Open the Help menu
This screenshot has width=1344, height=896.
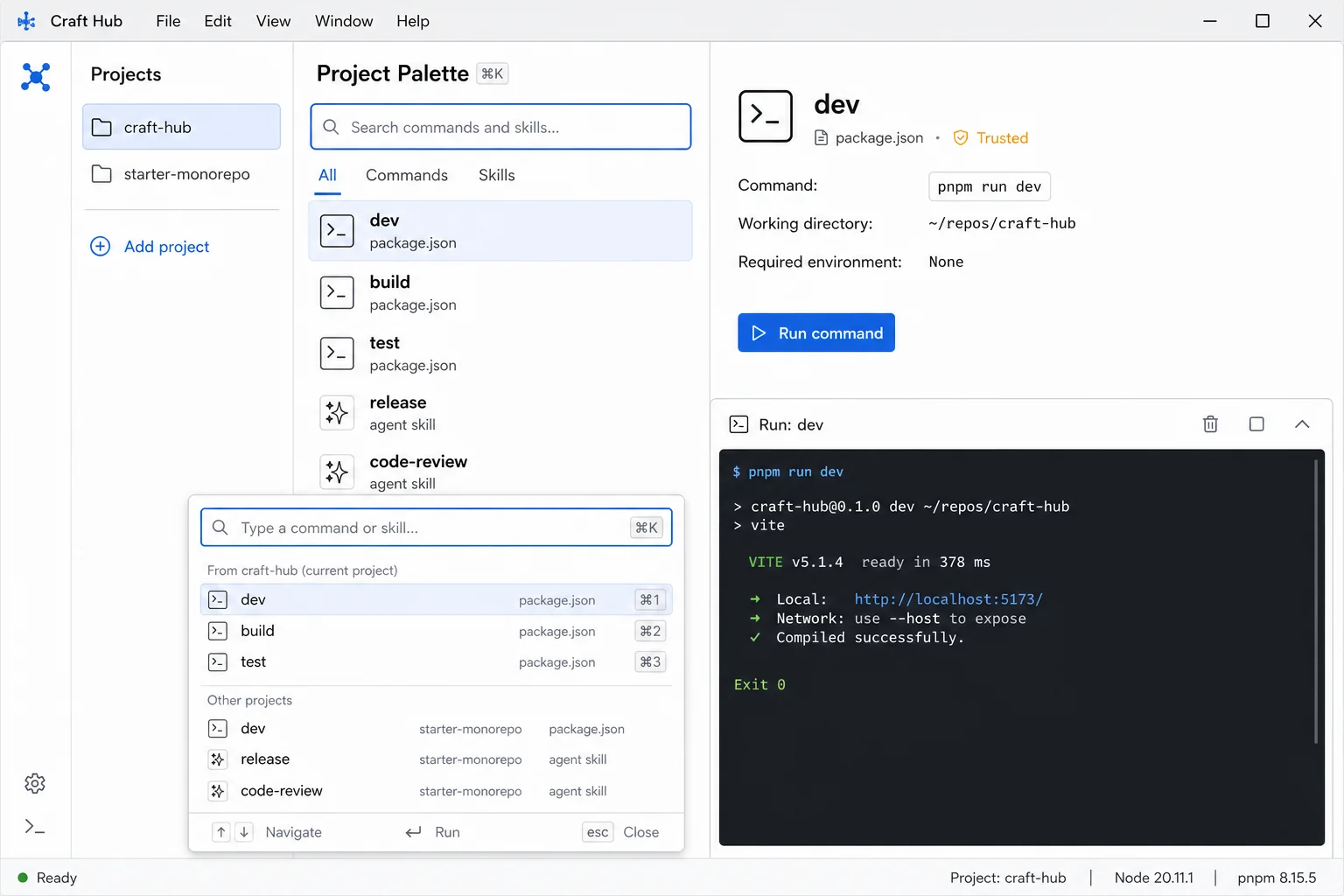(x=413, y=21)
